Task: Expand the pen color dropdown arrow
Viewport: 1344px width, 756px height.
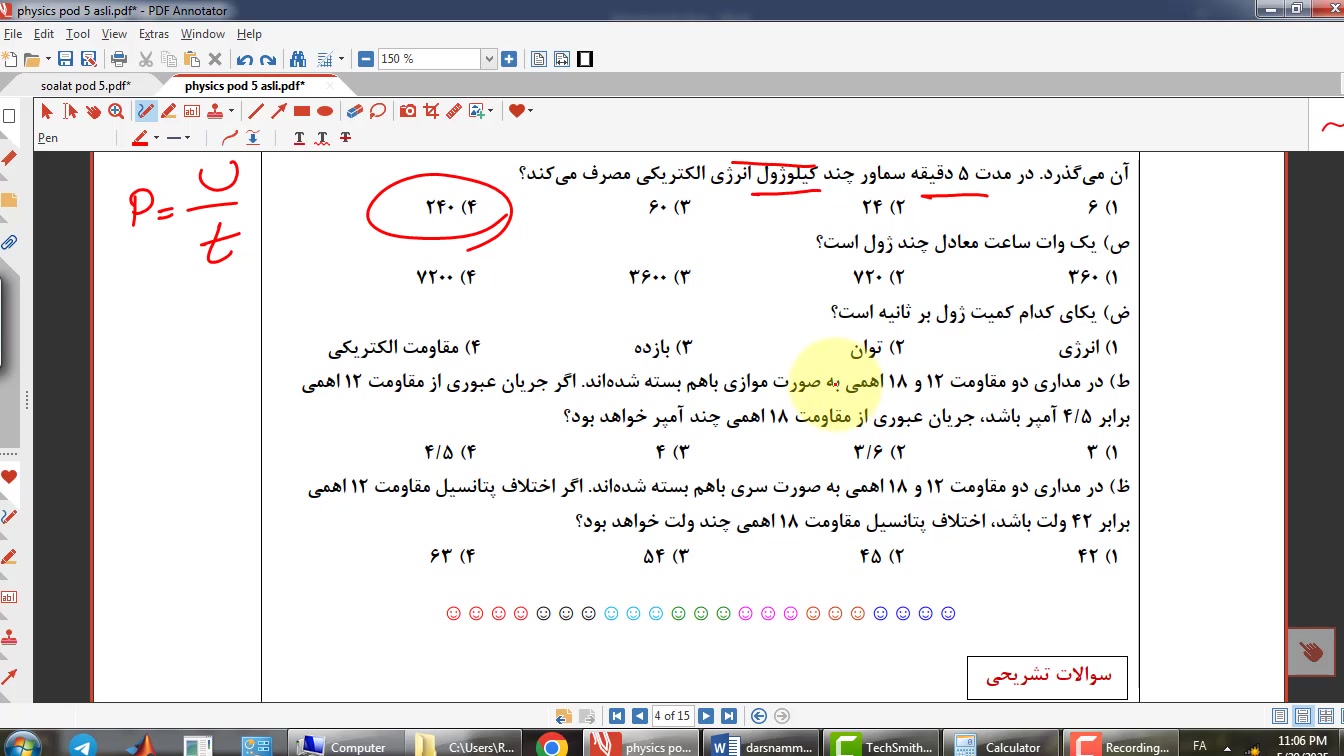Action: (158, 138)
